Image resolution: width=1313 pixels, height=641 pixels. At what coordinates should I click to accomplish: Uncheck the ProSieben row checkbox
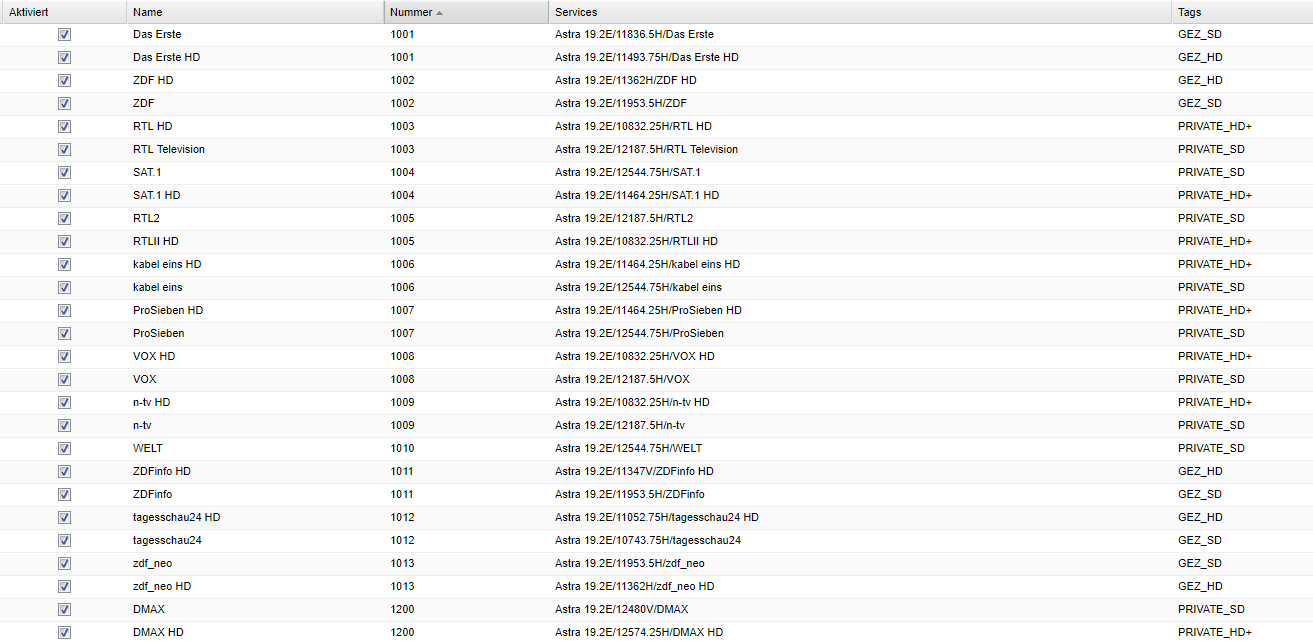coord(64,333)
